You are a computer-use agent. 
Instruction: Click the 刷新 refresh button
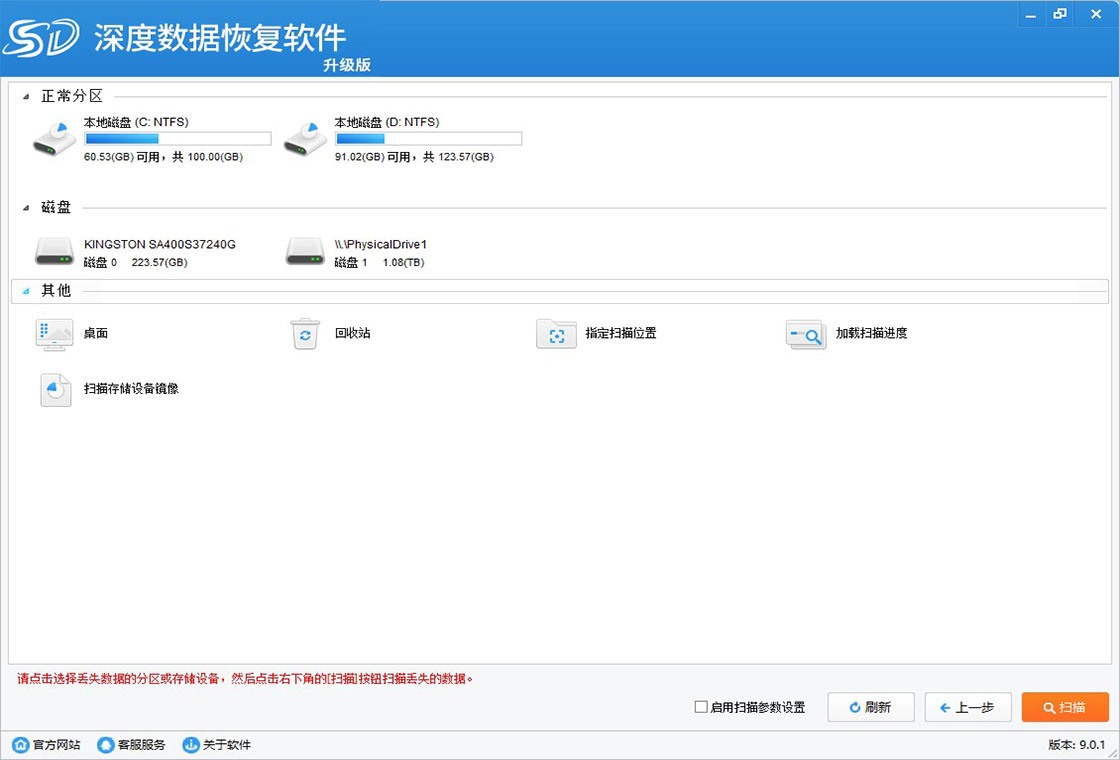click(x=871, y=707)
